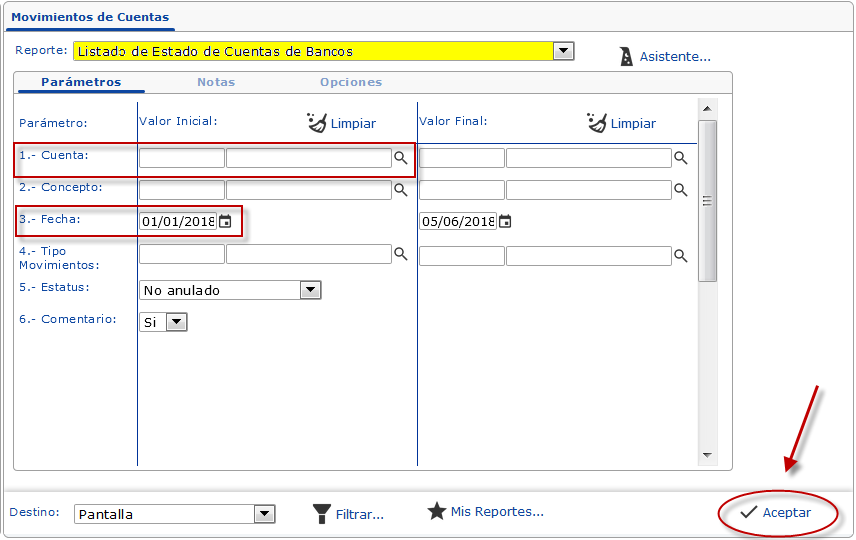Click scrollbar up arrow in parameters list

(x=708, y=109)
